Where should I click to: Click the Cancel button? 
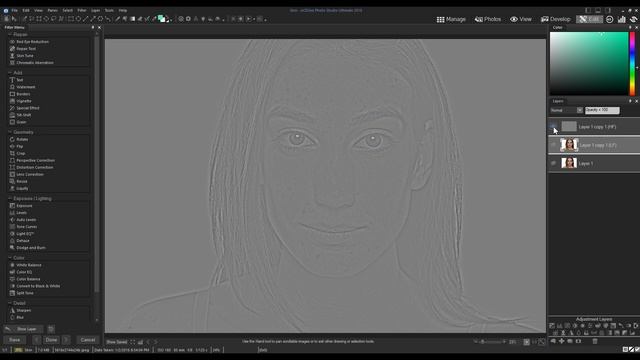pos(88,340)
